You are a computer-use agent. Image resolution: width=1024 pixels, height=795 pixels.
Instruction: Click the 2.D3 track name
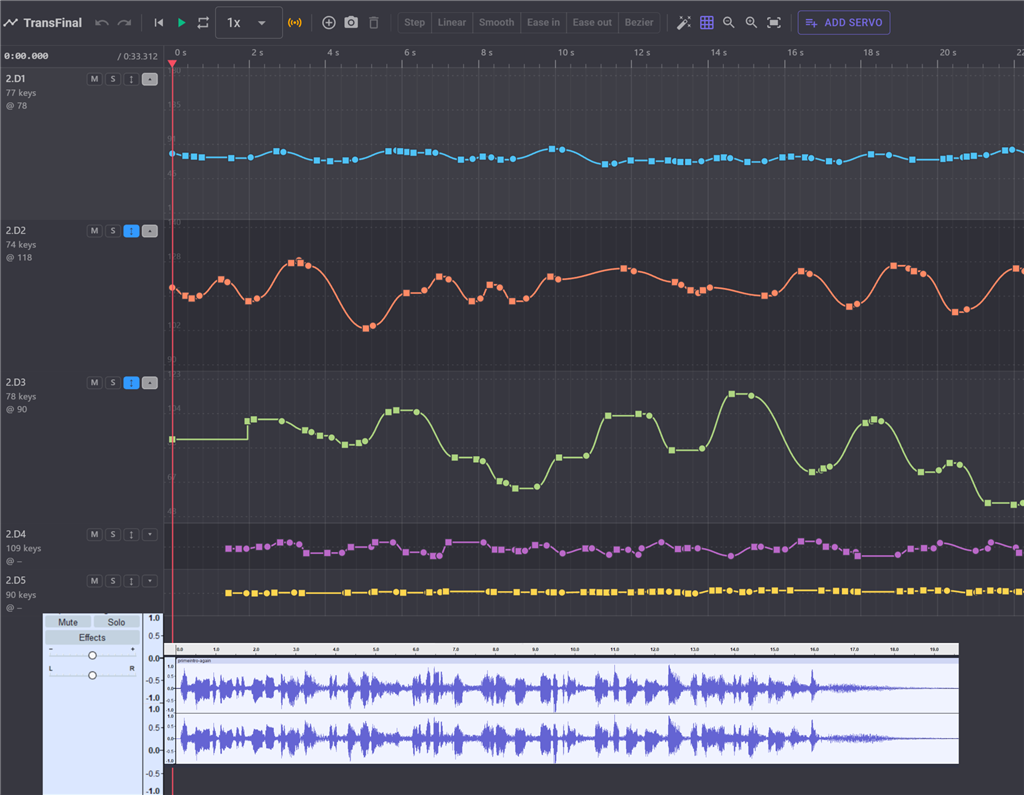point(16,382)
